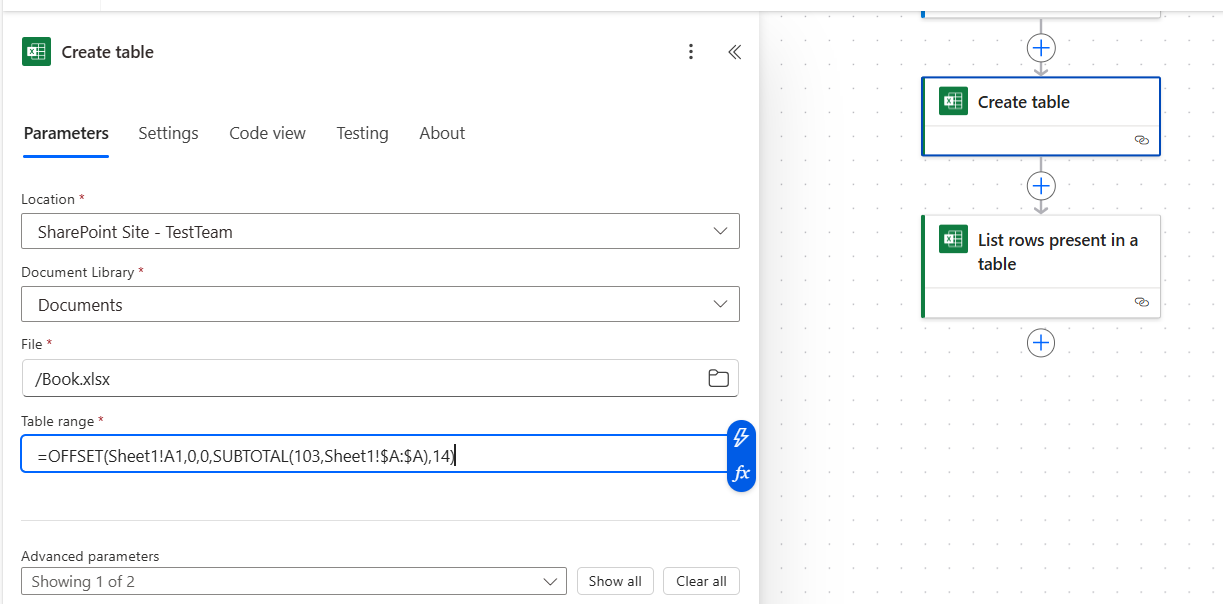This screenshot has height=604, width=1223.
Task: Open the file browser folder icon
Action: (x=718, y=378)
